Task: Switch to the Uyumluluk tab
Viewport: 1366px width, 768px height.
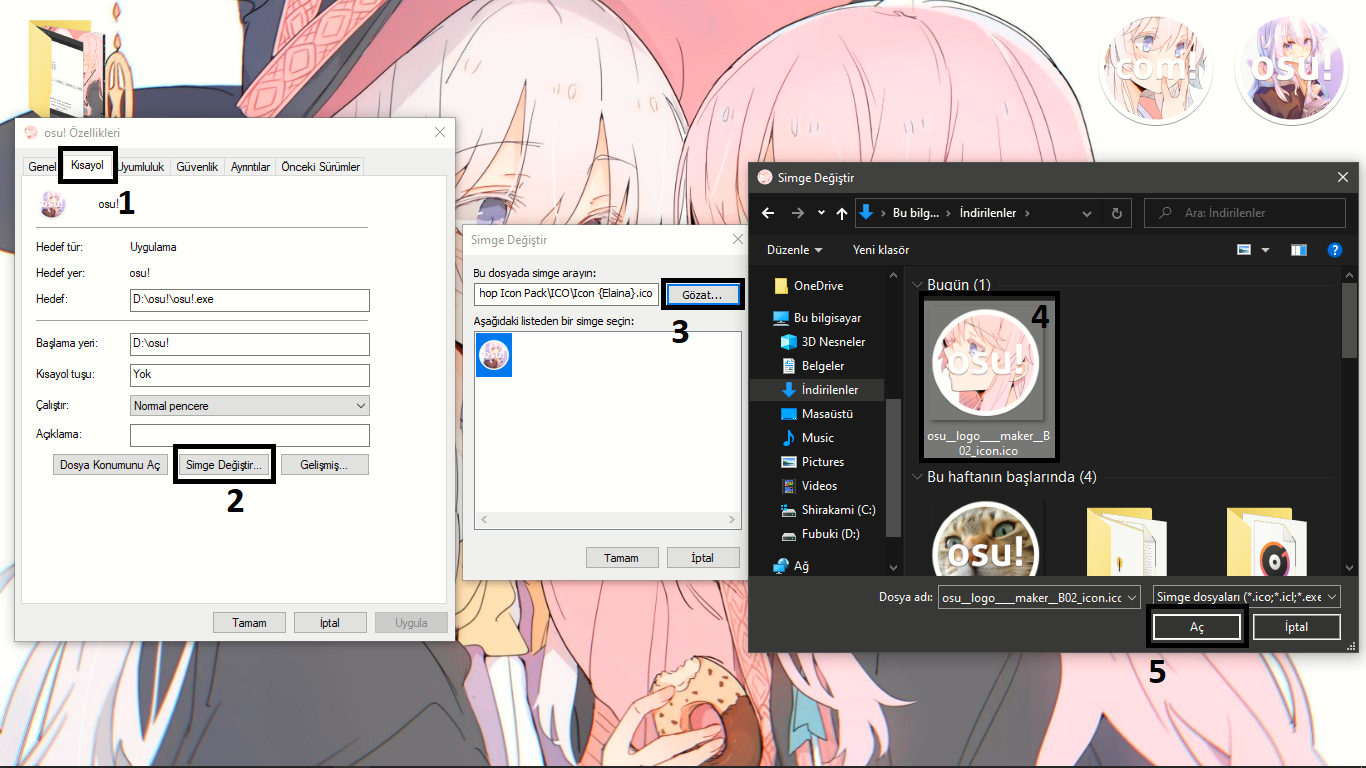Action: (x=141, y=167)
